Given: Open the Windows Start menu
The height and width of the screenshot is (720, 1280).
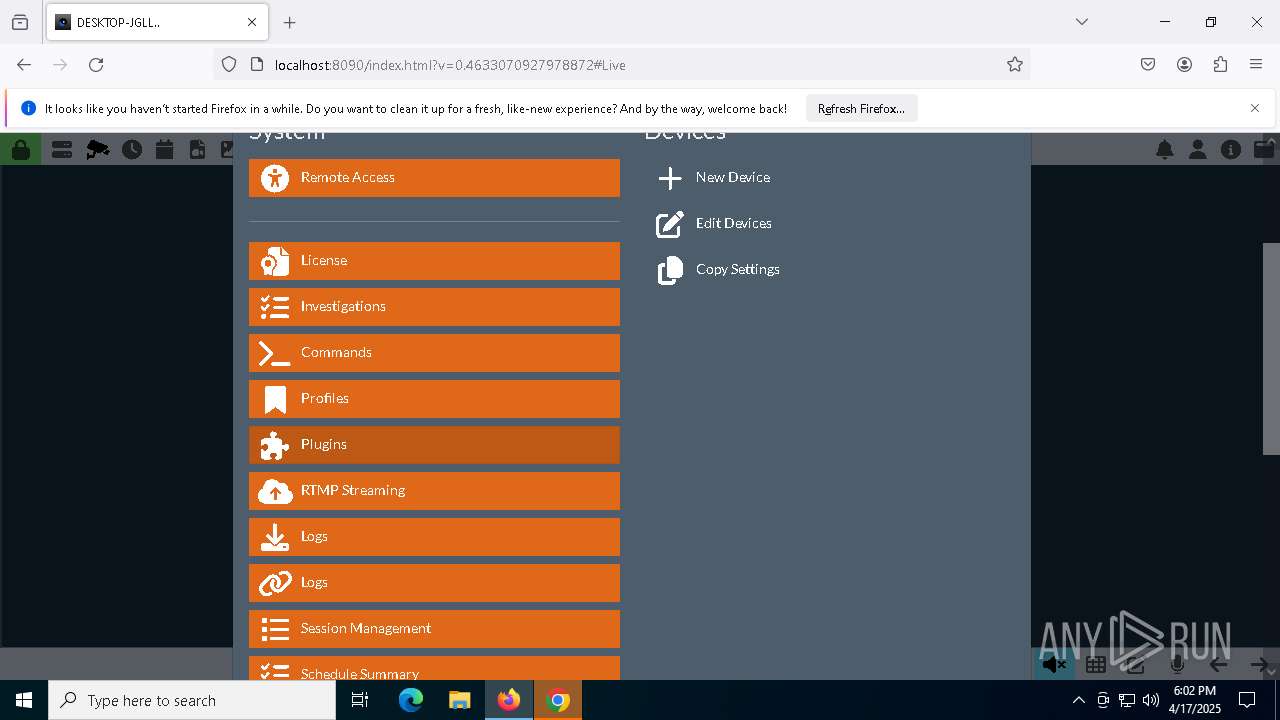Looking at the screenshot, I should (24, 700).
